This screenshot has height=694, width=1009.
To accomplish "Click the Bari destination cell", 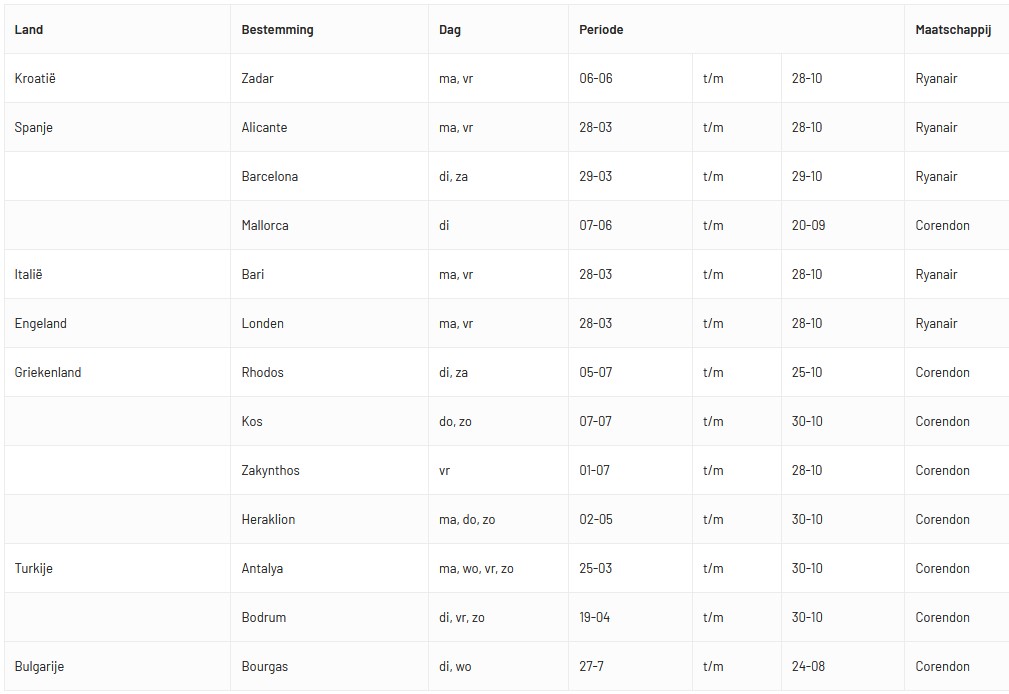I will coord(329,274).
